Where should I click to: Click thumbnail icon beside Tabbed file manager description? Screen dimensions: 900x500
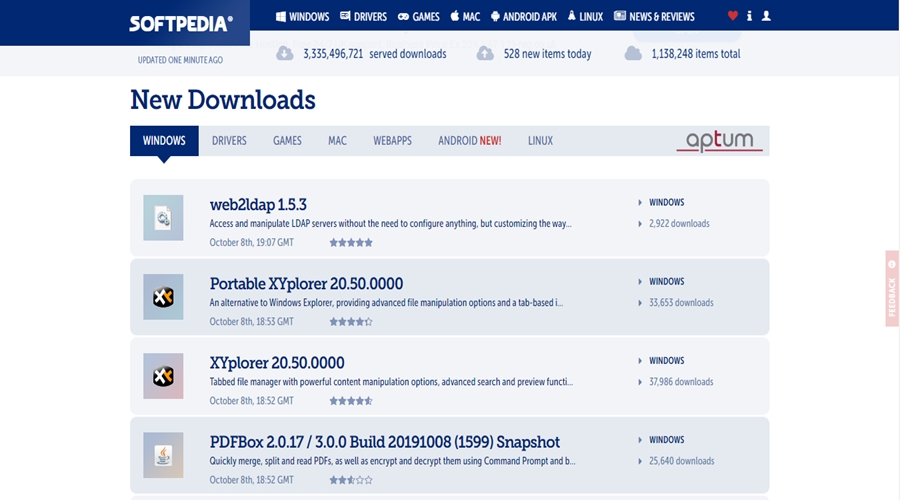tap(163, 376)
